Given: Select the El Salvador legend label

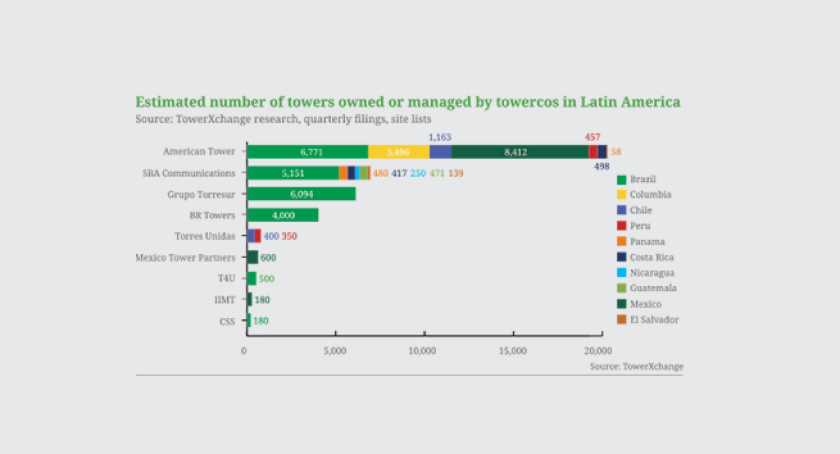Looking at the screenshot, I should click(x=654, y=319).
